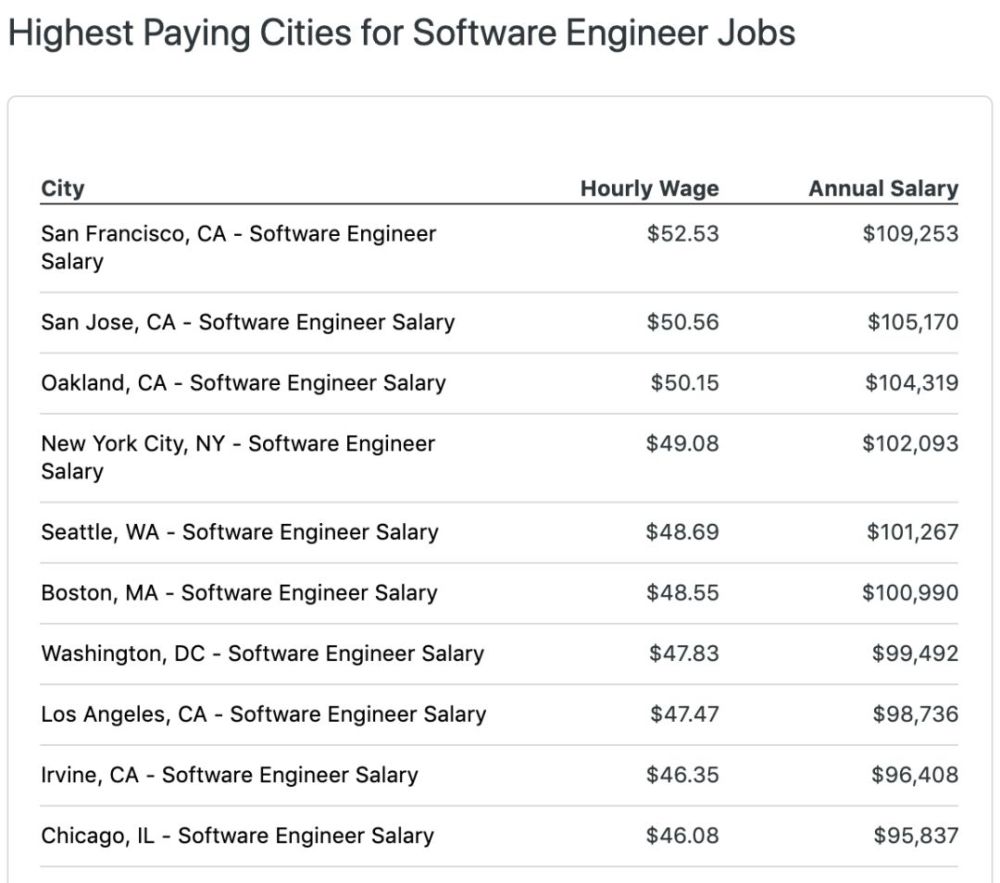This screenshot has height=883, width=1000.
Task: Click the $100,990 annual salary for Boston
Action: click(x=910, y=593)
